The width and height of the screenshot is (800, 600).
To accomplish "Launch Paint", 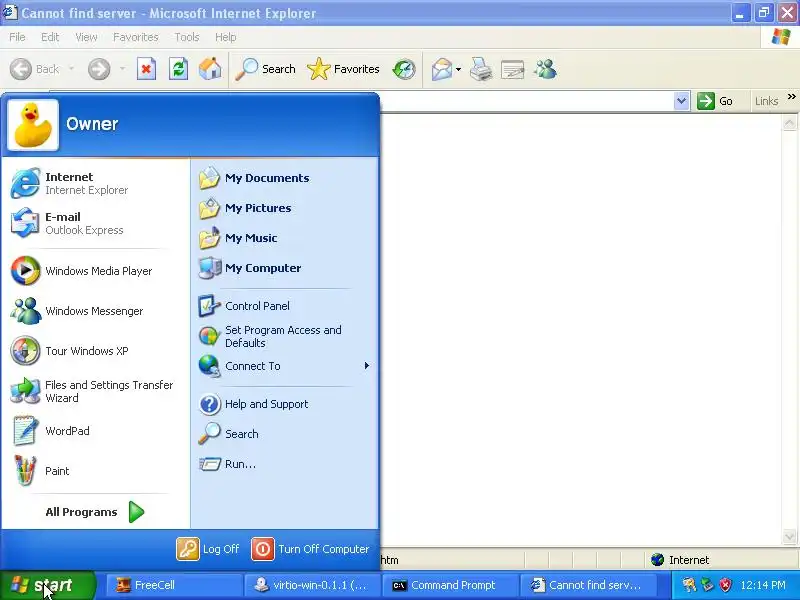I will tap(95, 471).
